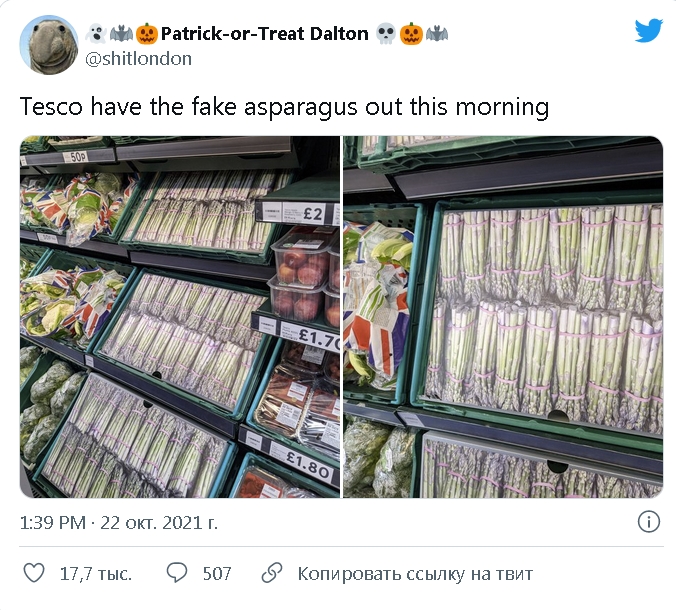Open Patrick-or-Treat Dalton profile name
Viewport: 676px width, 610px height.
265,34
